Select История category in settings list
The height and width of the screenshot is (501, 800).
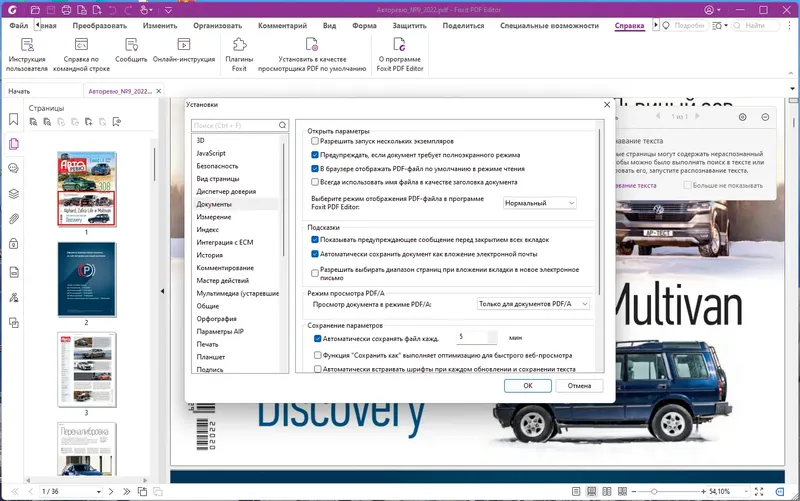210,255
